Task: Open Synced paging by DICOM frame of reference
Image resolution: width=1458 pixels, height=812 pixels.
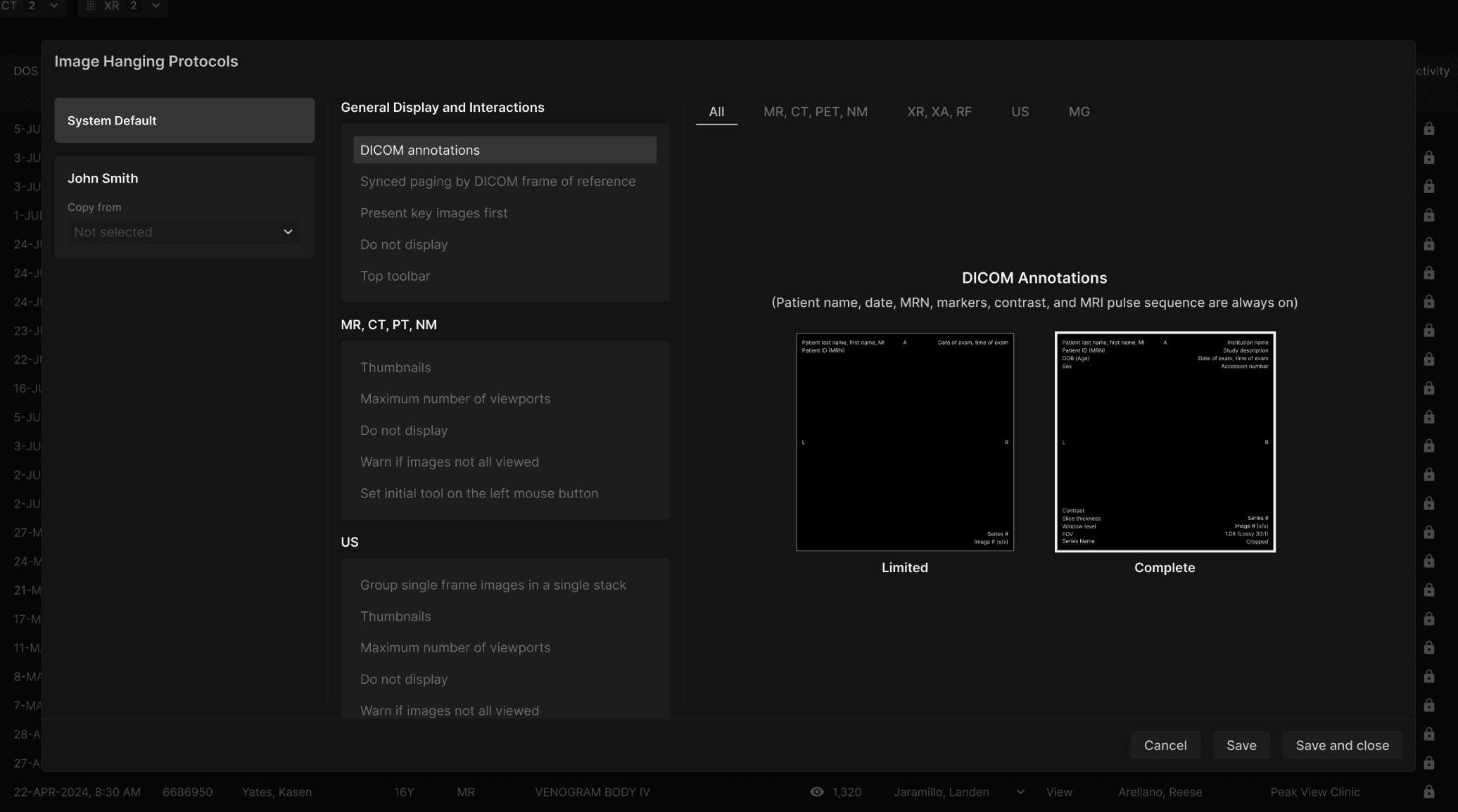Action: [497, 182]
